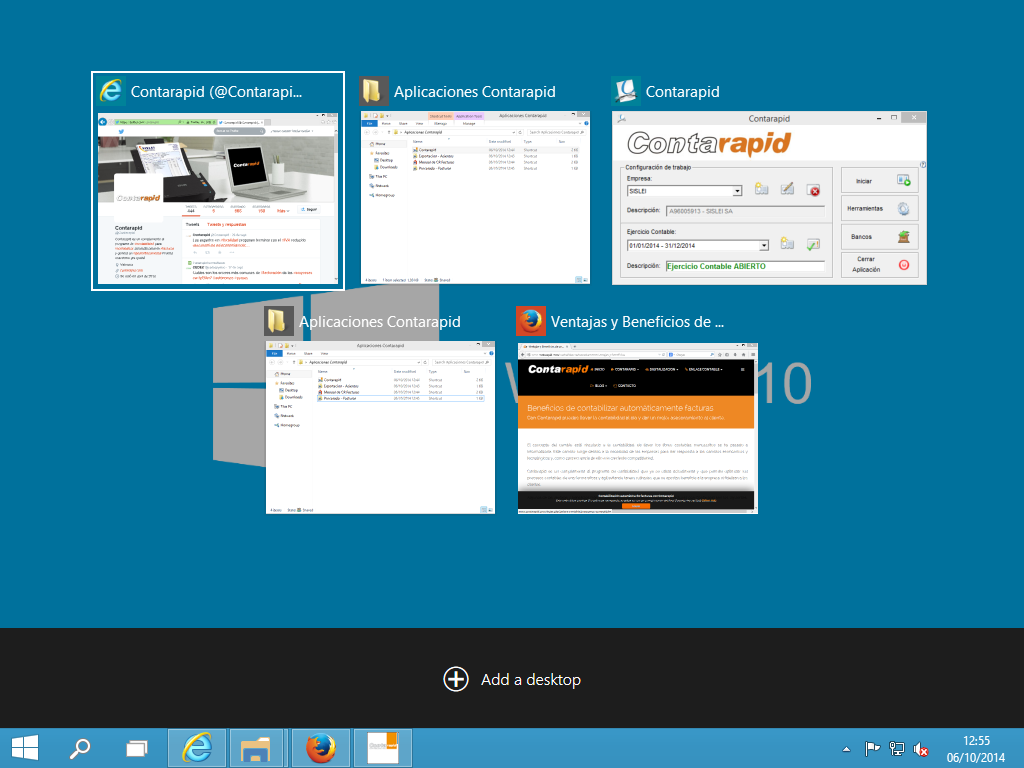Screen dimensions: 1024x768
Task: Click the Contarapid app icon beside its title
Action: [626, 91]
